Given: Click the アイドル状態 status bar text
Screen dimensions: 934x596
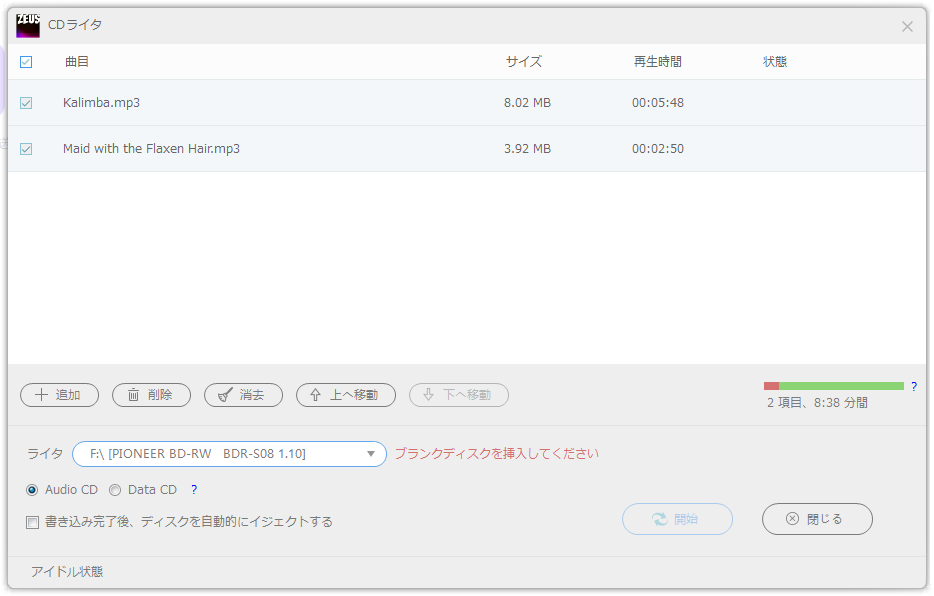Looking at the screenshot, I should tap(67, 572).
